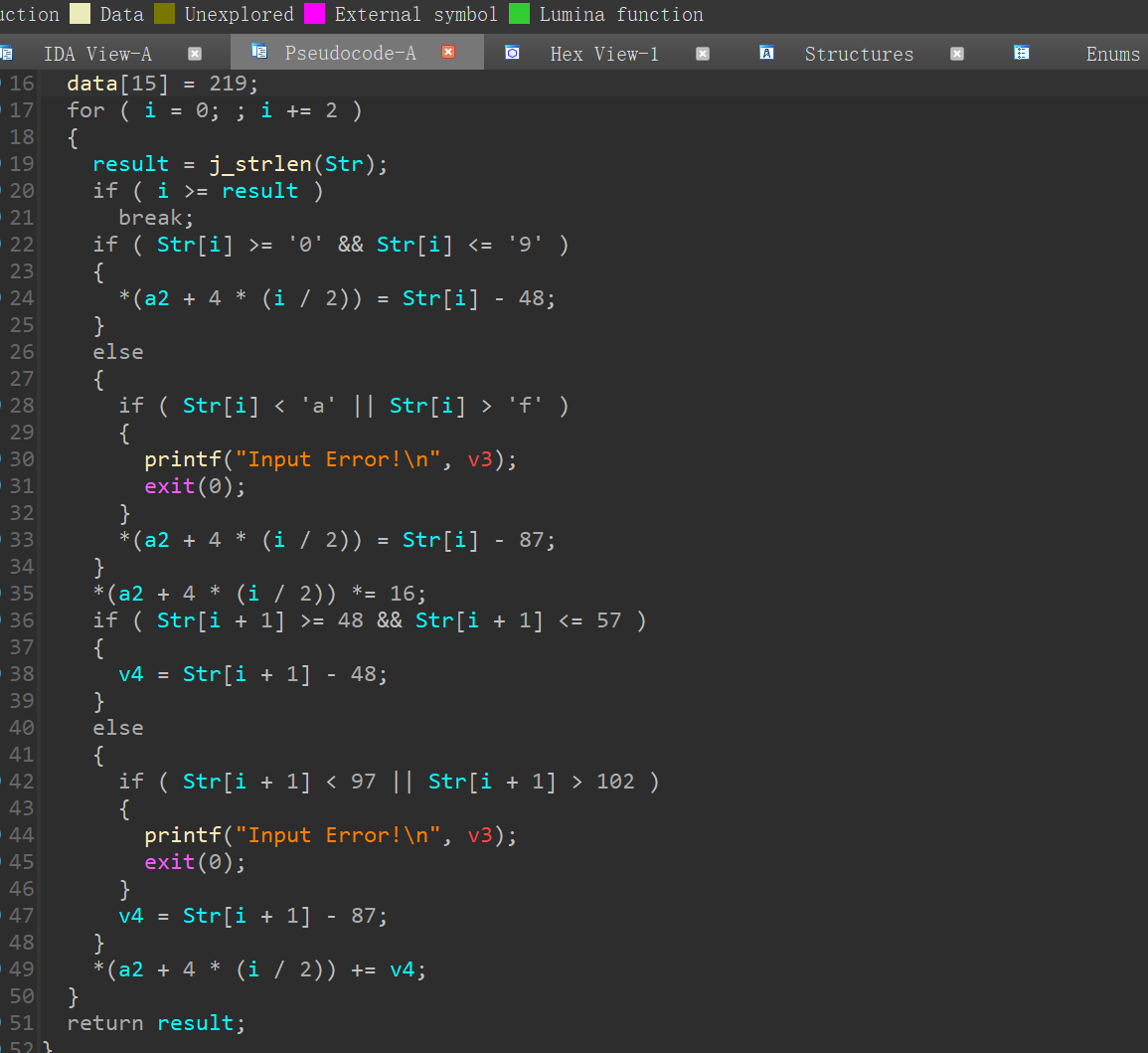Close the Structures tab
The width and height of the screenshot is (1148, 1053).
[x=957, y=54]
